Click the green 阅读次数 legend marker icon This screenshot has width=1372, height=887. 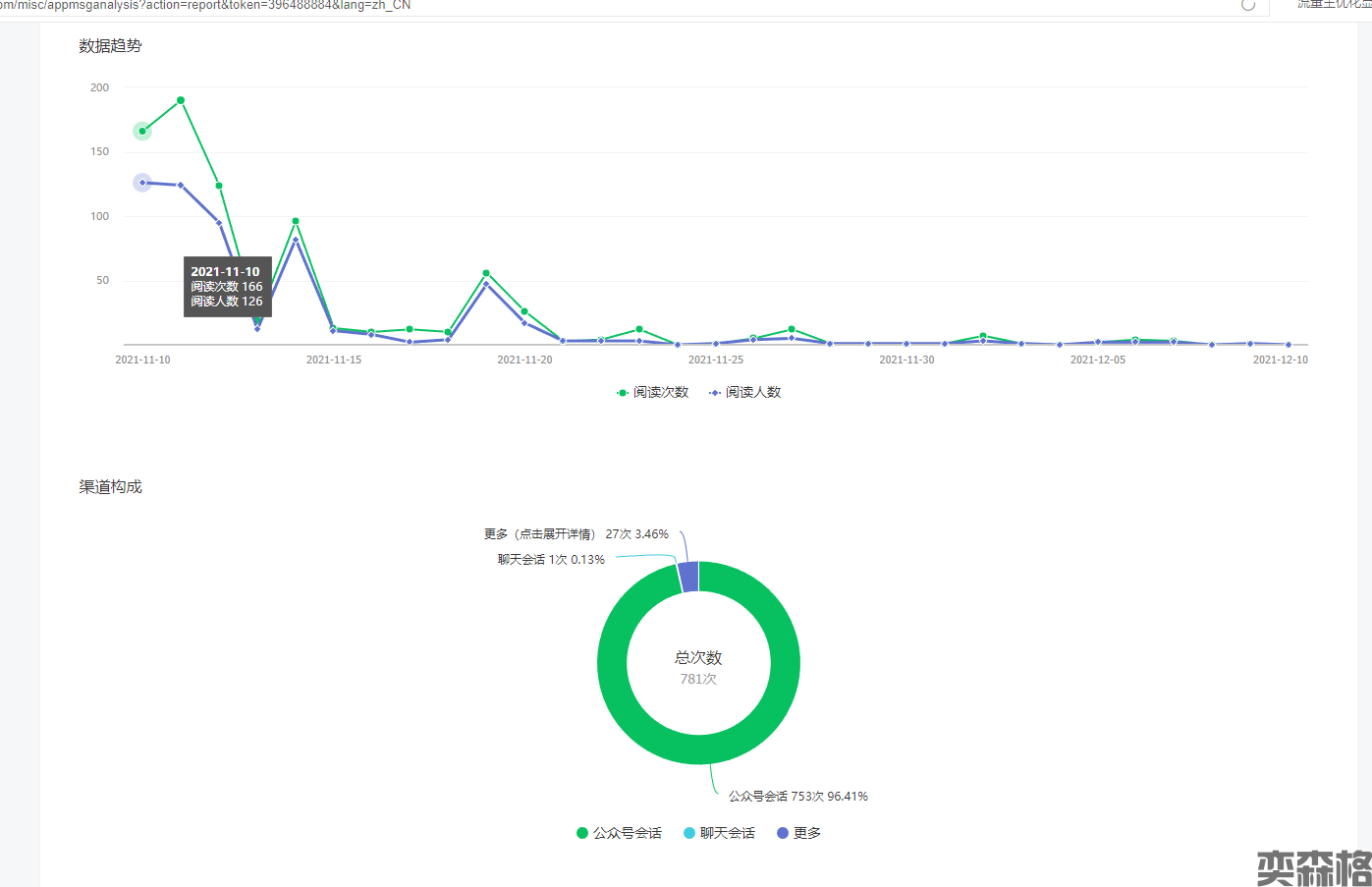tap(622, 393)
